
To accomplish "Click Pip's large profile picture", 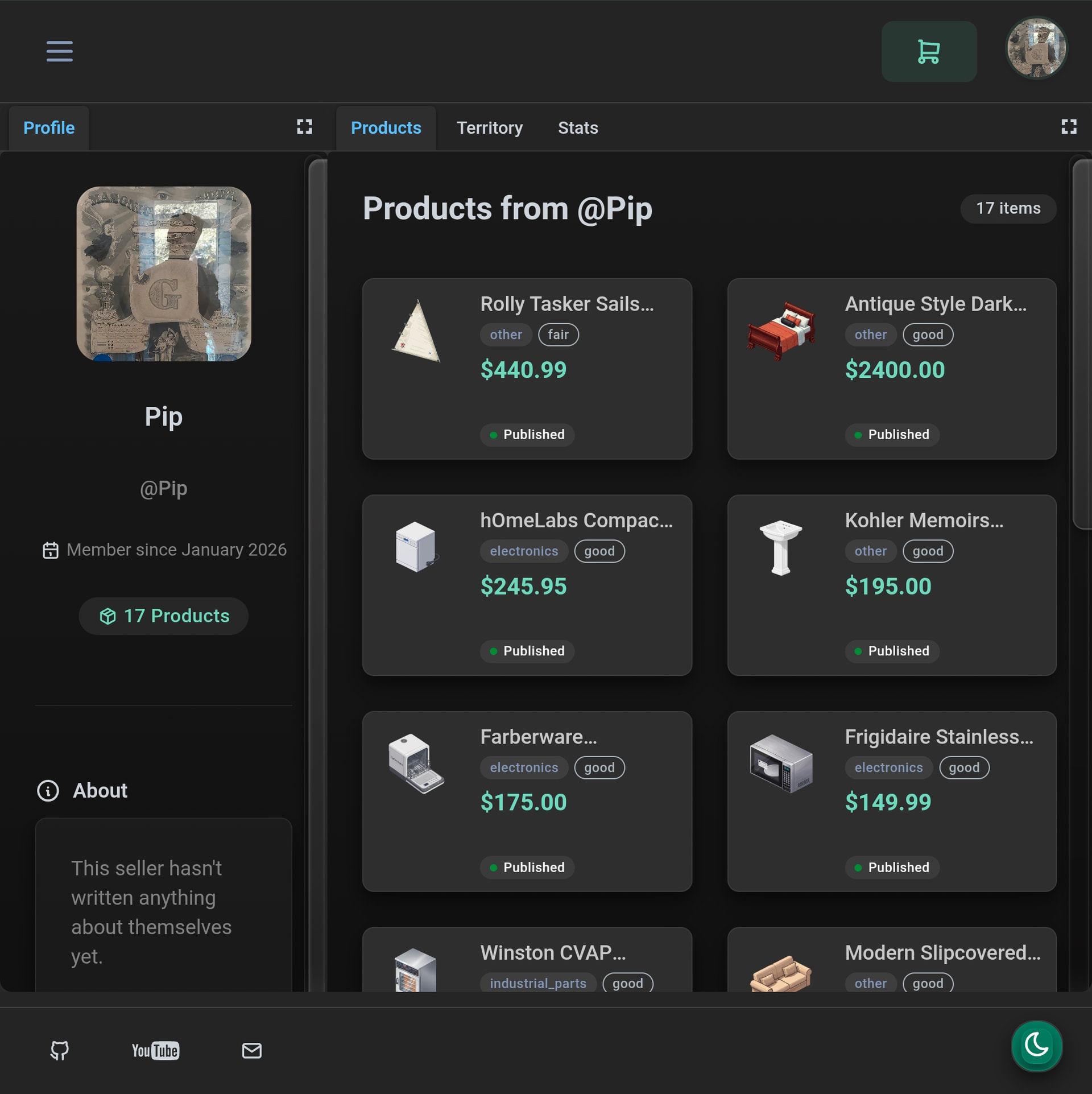I will pos(164,274).
